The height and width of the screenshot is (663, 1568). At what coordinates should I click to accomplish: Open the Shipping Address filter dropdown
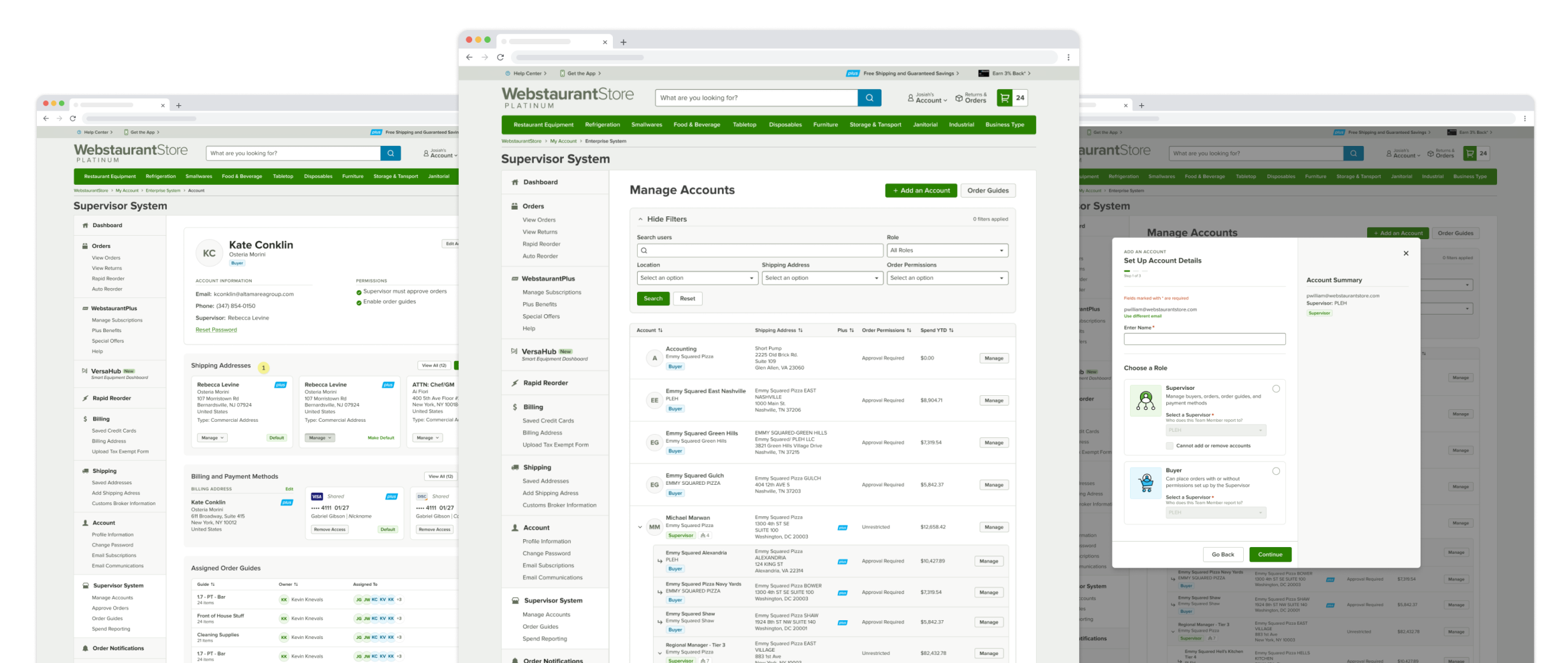pos(822,278)
